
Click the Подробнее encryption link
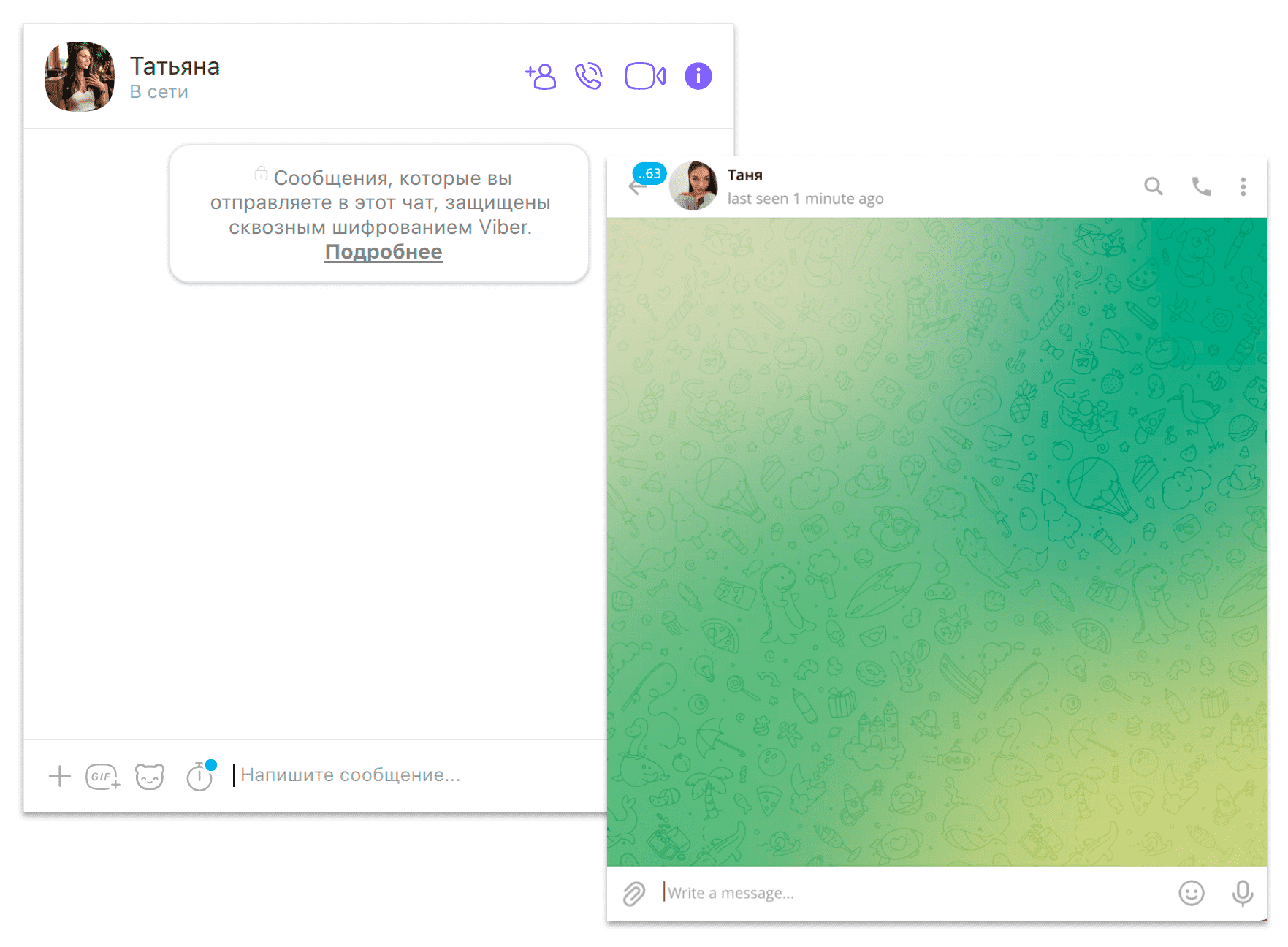pyautogui.click(x=384, y=252)
